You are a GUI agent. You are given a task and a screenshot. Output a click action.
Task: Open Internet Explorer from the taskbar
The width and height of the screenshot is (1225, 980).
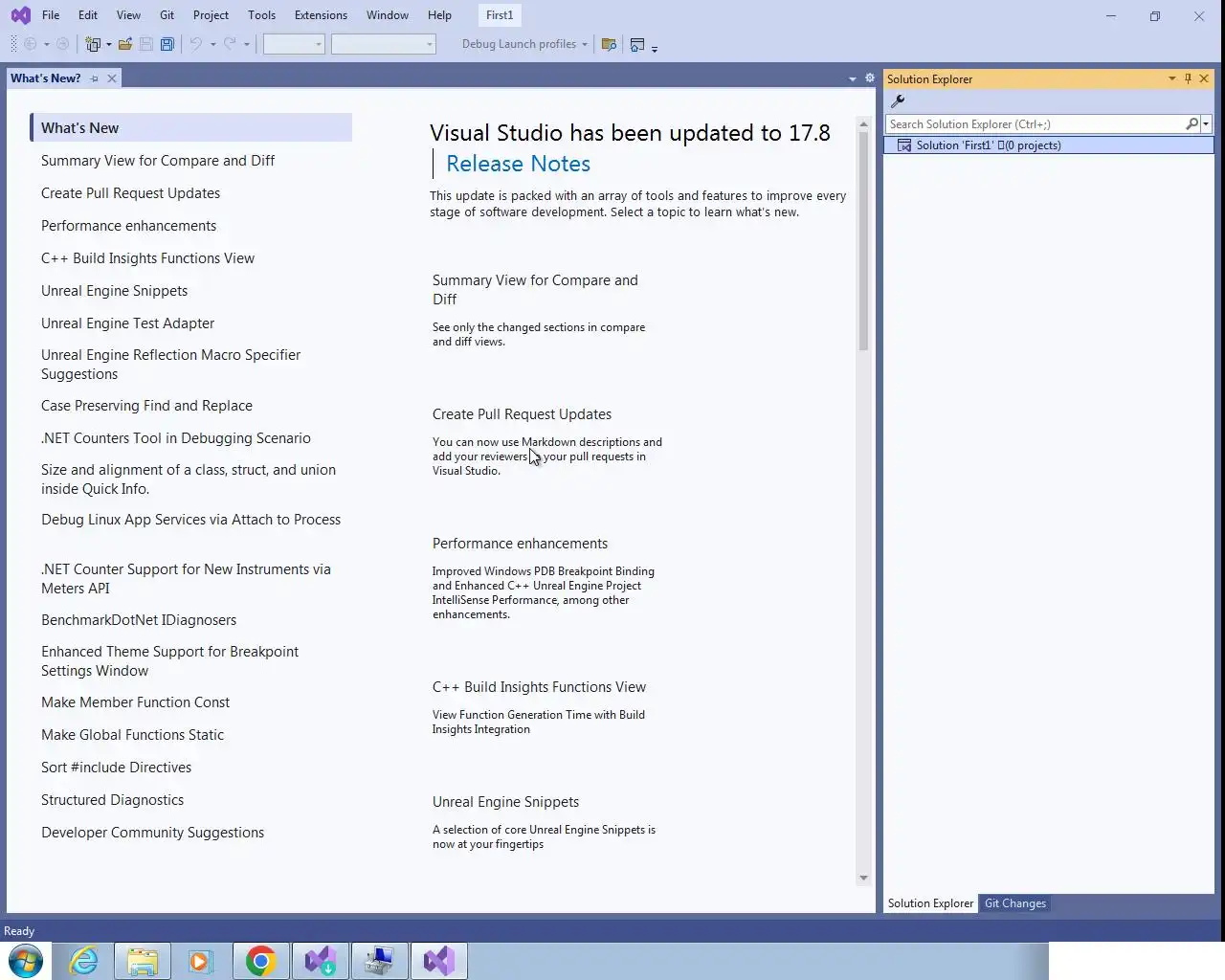(x=84, y=960)
